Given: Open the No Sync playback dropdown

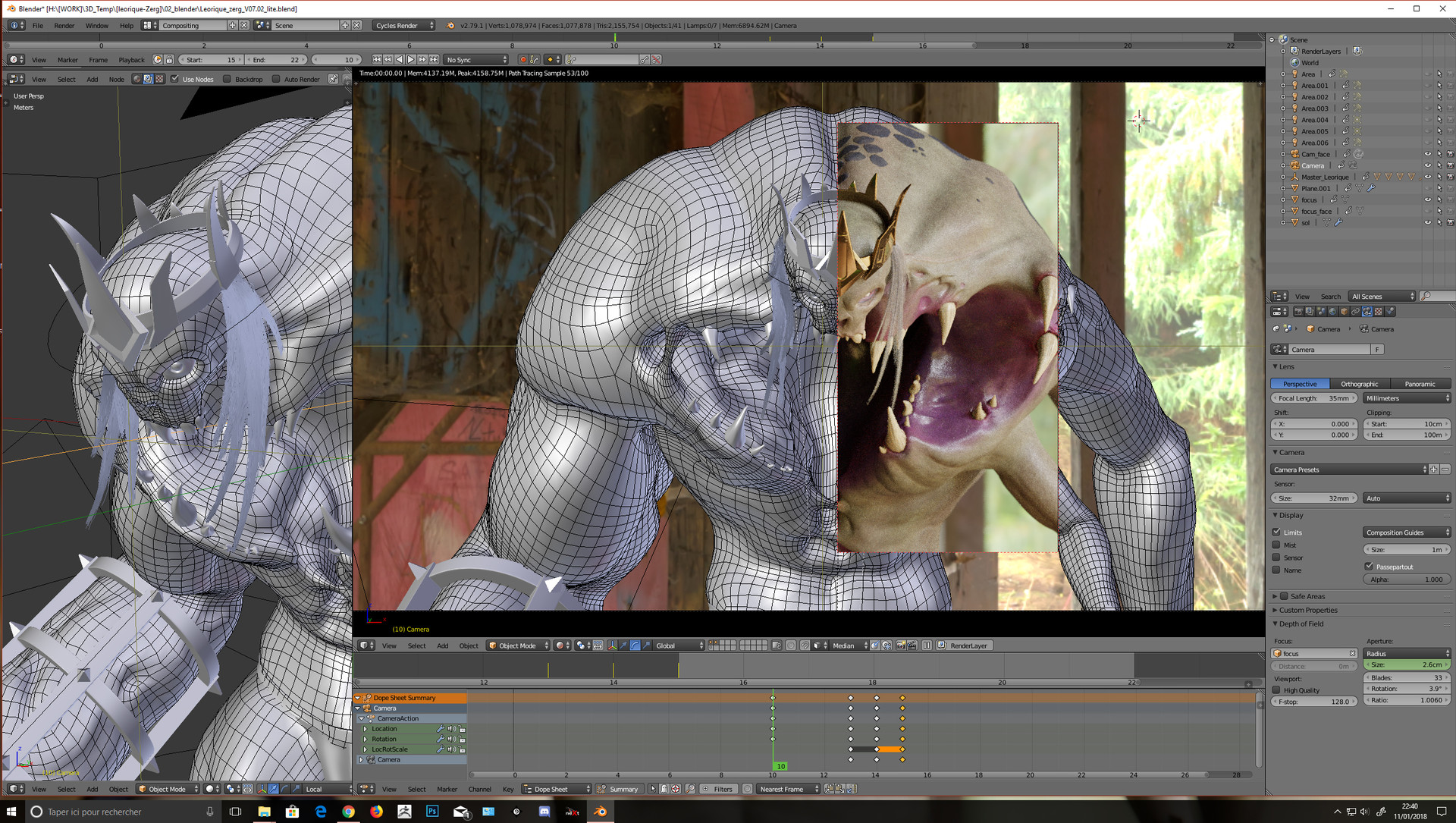Looking at the screenshot, I should coord(476,59).
